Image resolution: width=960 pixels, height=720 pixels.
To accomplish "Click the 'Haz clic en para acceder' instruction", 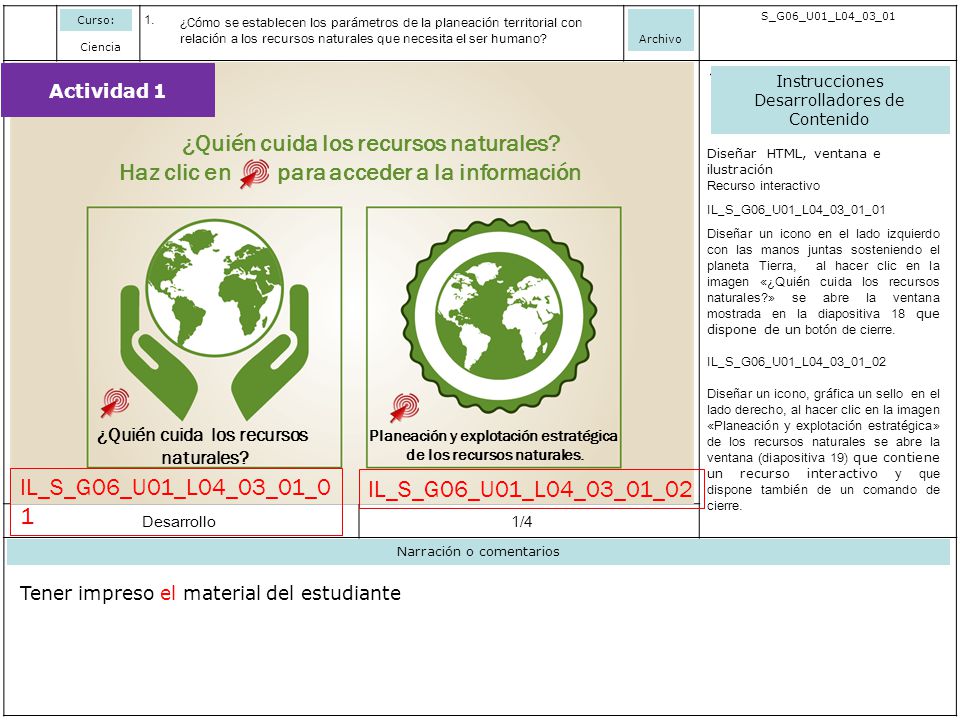I will click(x=350, y=173).
